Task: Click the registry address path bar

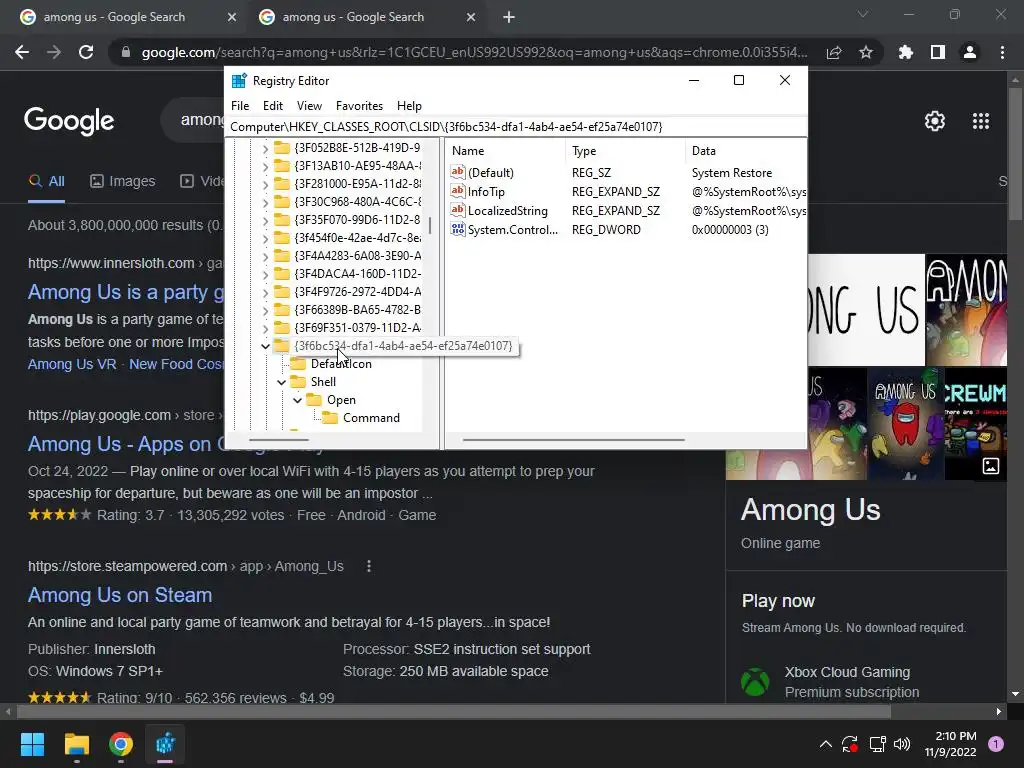Action: (516, 127)
